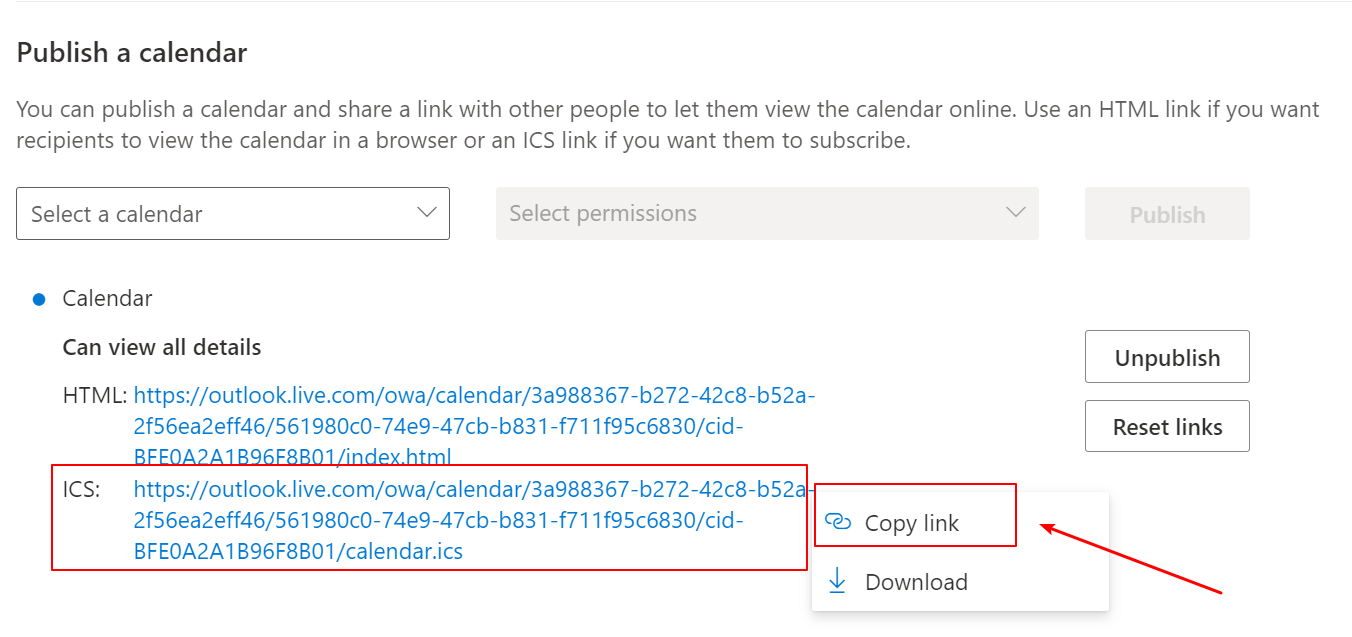
Task: Click the chain icon beside Copy link
Action: [838, 522]
